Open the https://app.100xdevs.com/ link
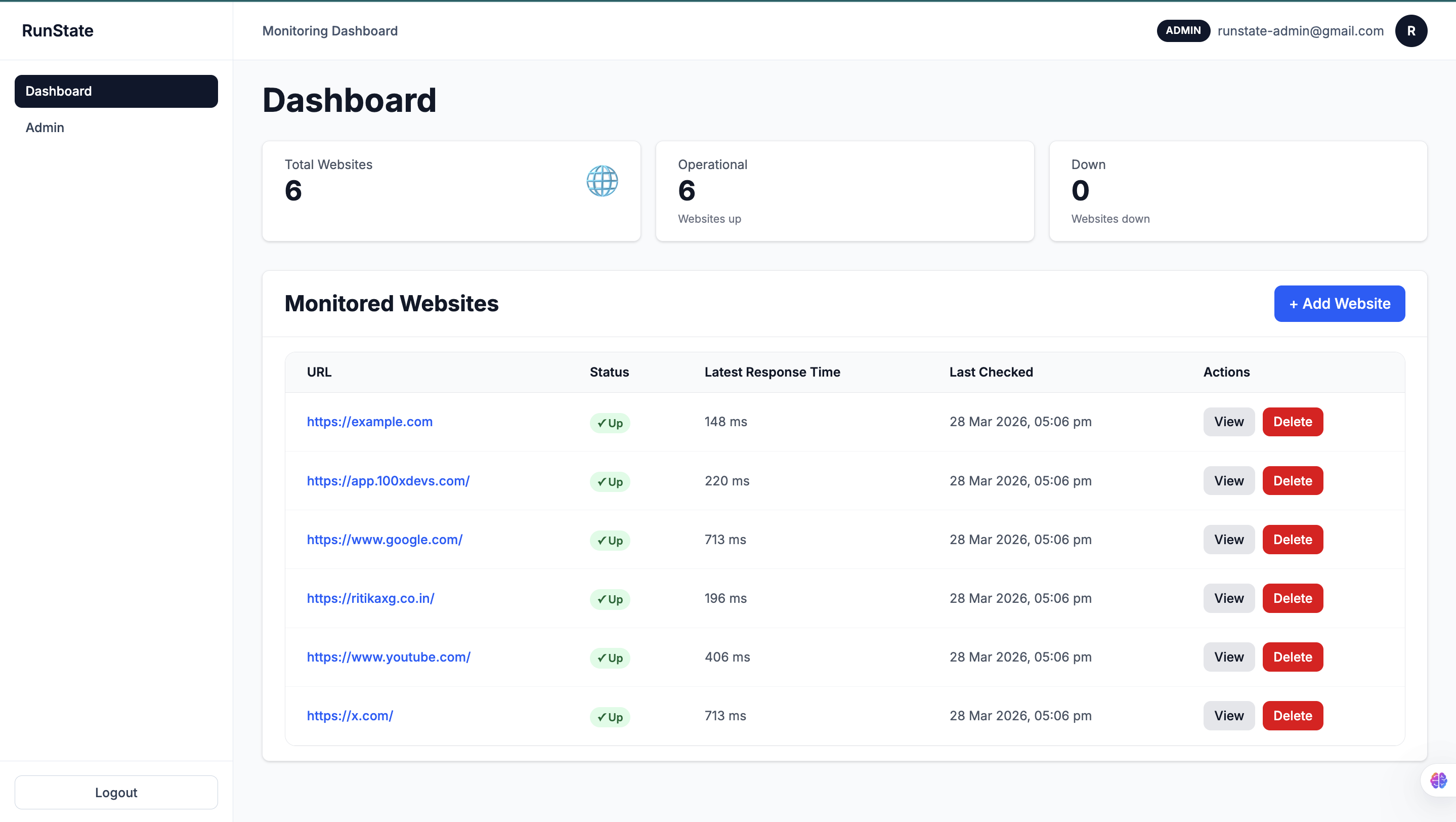 (388, 480)
